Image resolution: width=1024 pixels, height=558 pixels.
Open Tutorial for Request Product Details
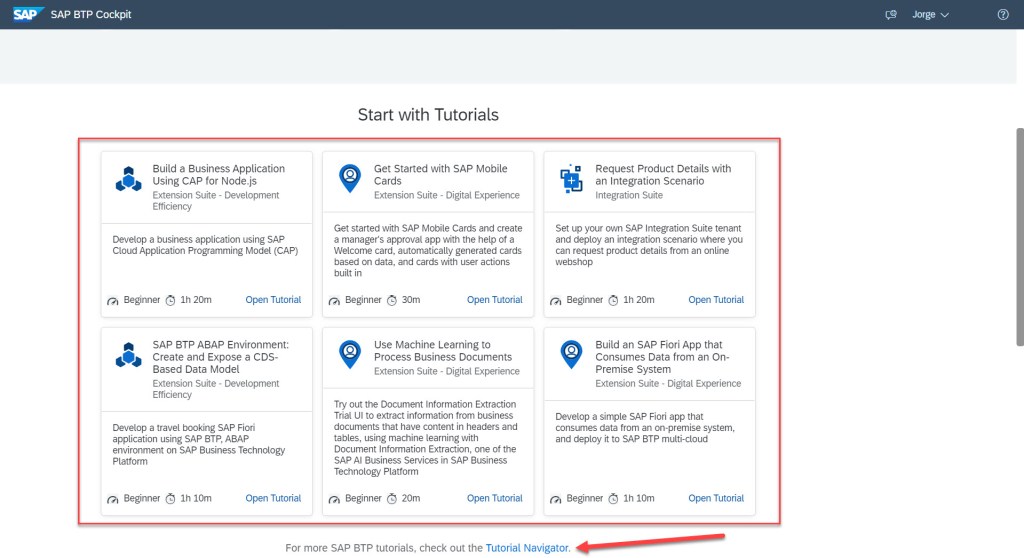[716, 300]
